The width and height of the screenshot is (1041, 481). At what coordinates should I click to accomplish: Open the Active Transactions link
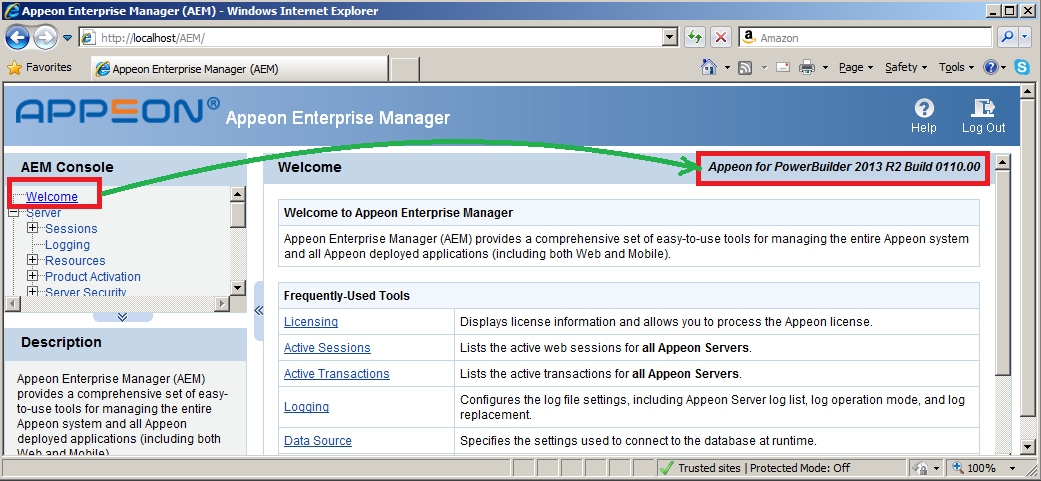click(x=337, y=374)
